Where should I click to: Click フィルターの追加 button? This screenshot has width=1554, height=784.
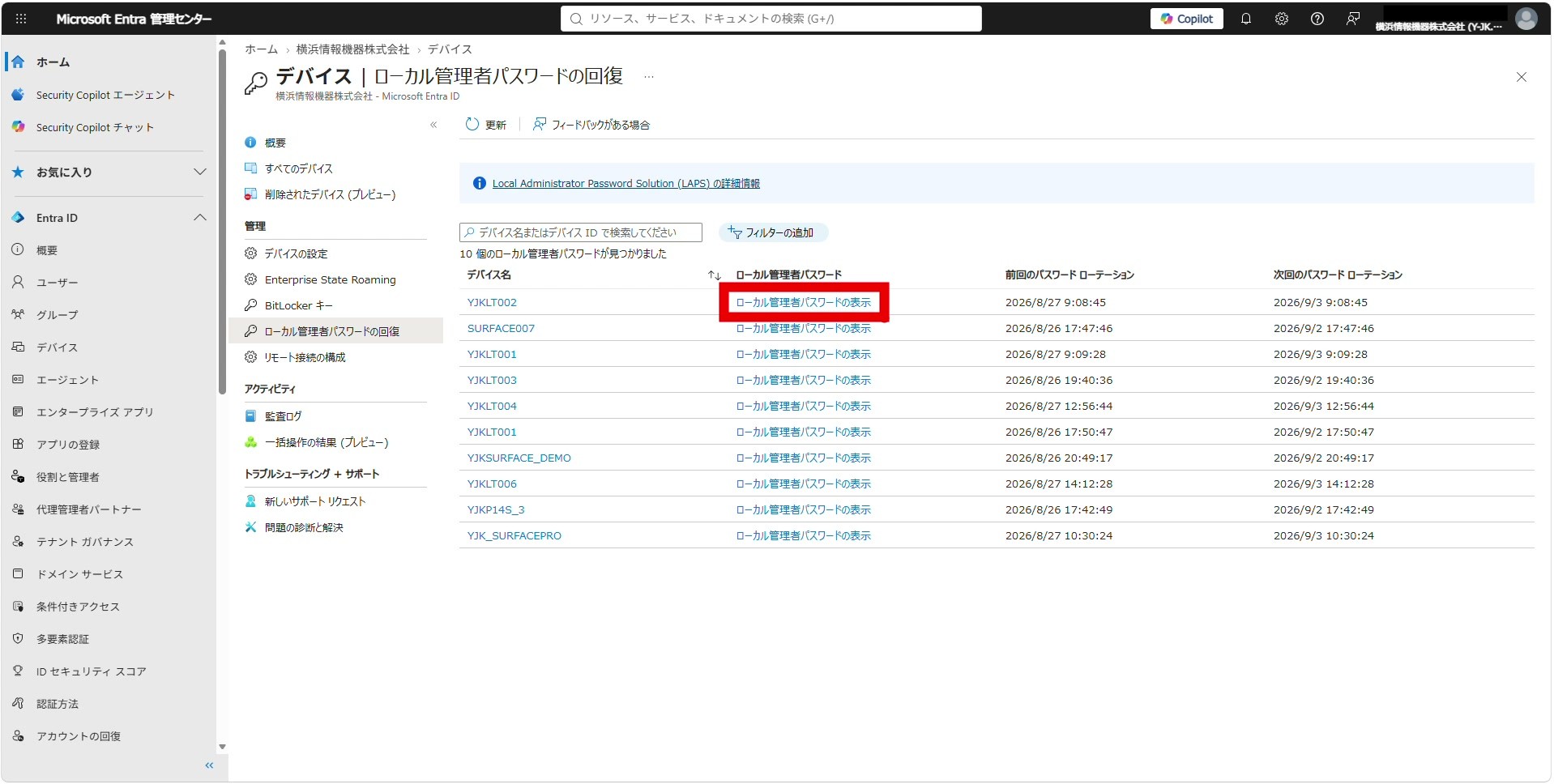772,232
